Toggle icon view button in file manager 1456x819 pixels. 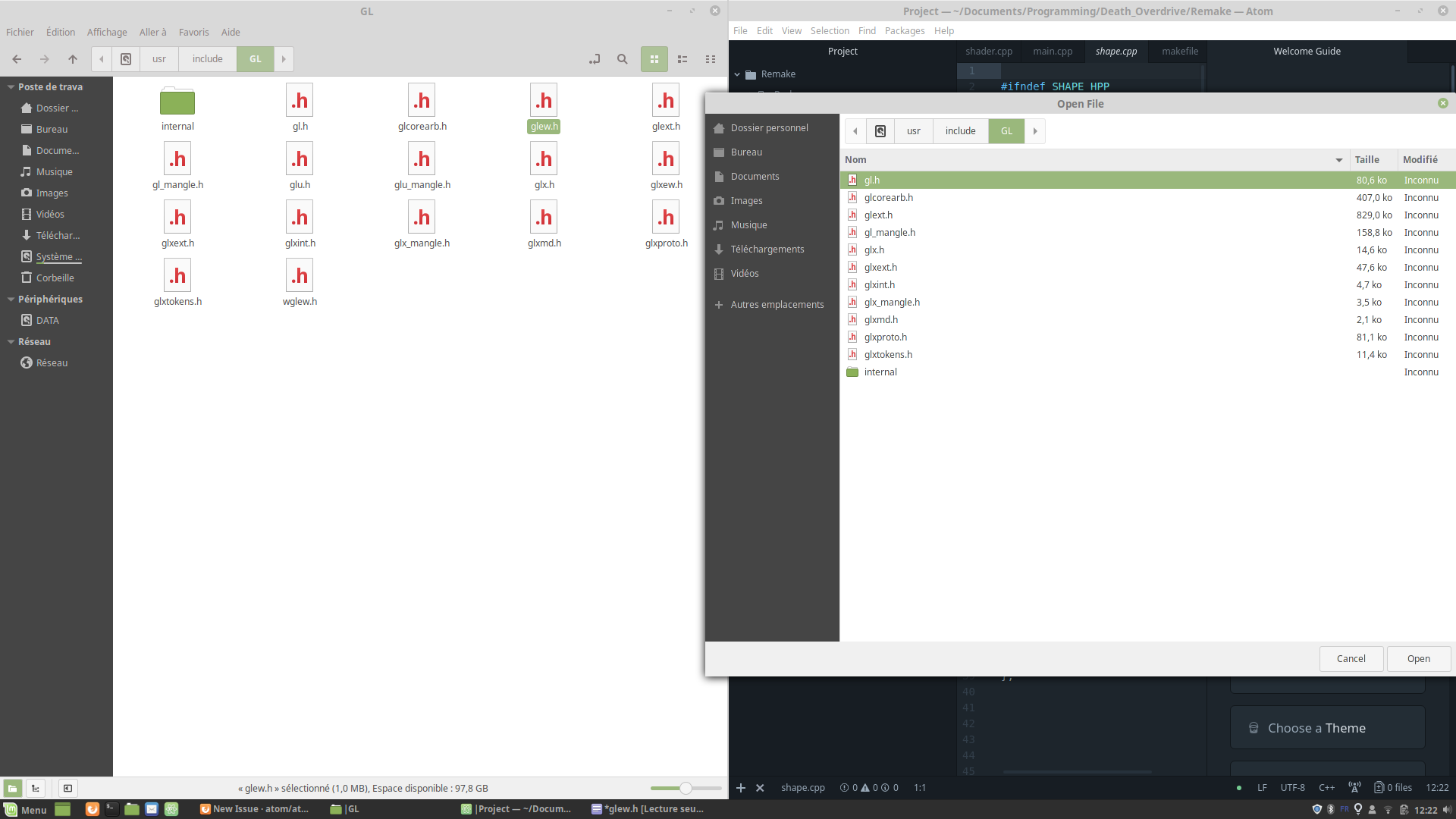pyautogui.click(x=654, y=59)
